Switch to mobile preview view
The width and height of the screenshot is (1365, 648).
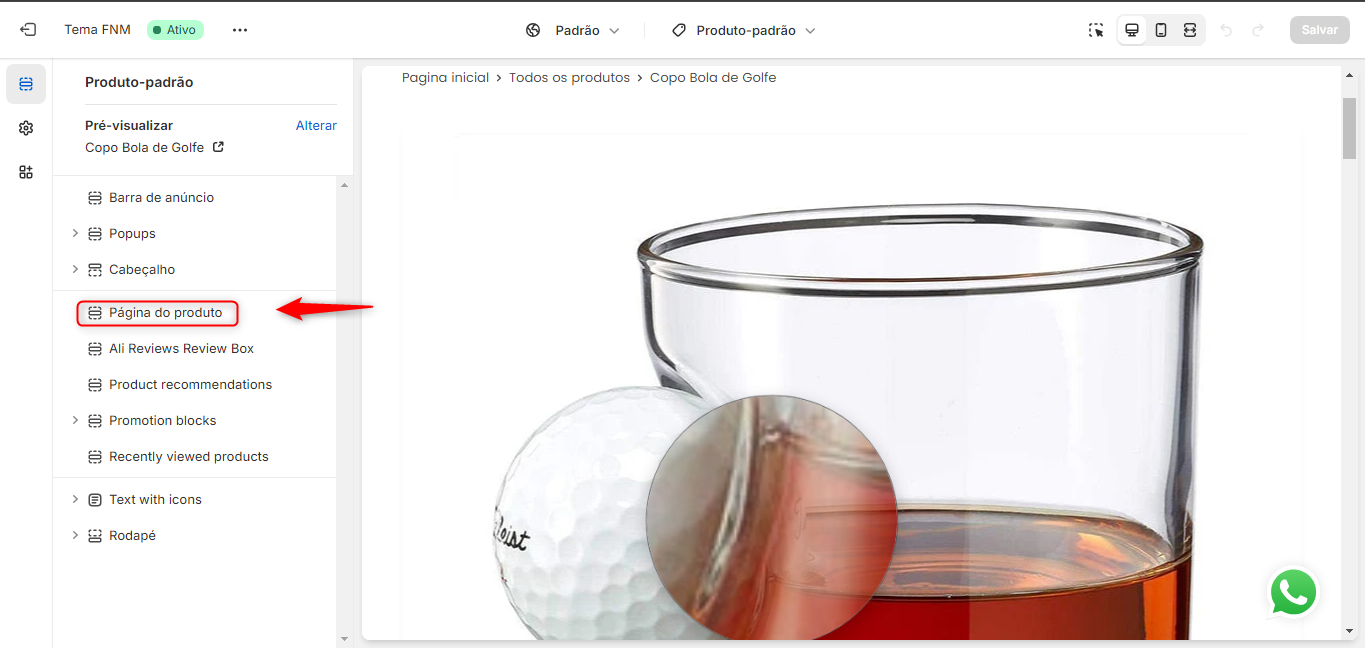[x=1161, y=30]
